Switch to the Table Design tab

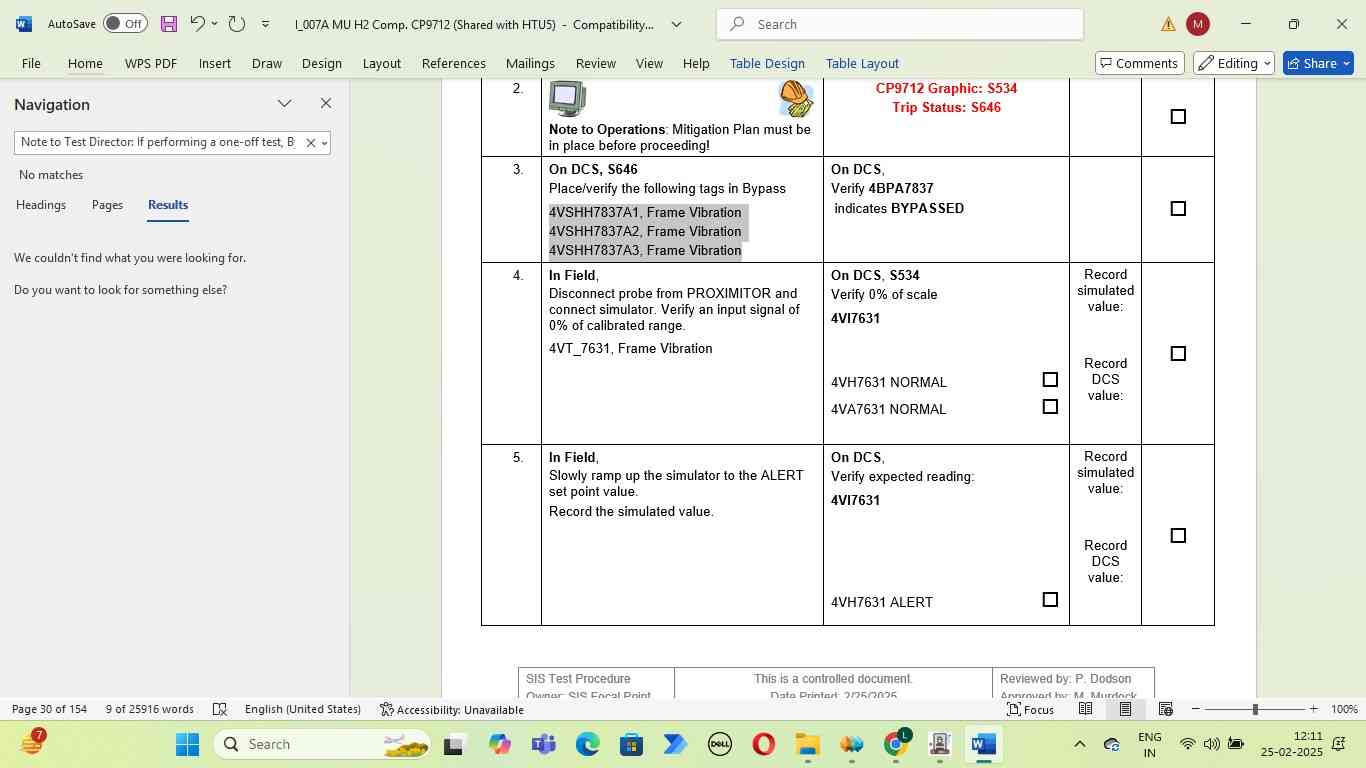pyautogui.click(x=767, y=63)
